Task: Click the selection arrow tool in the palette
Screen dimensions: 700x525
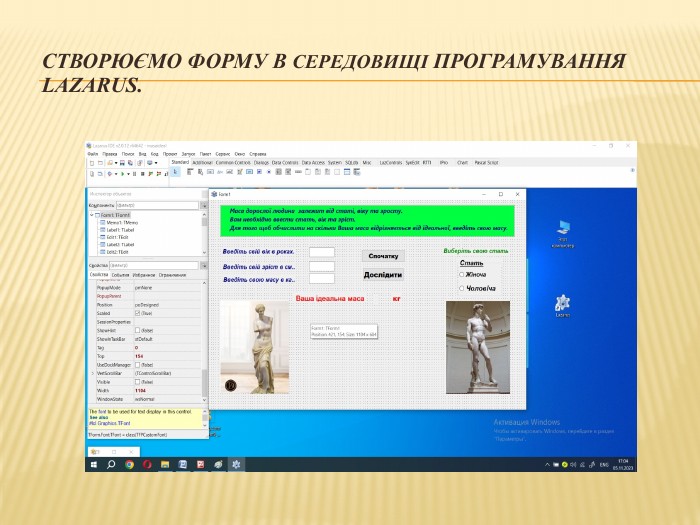Action: pyautogui.click(x=175, y=172)
